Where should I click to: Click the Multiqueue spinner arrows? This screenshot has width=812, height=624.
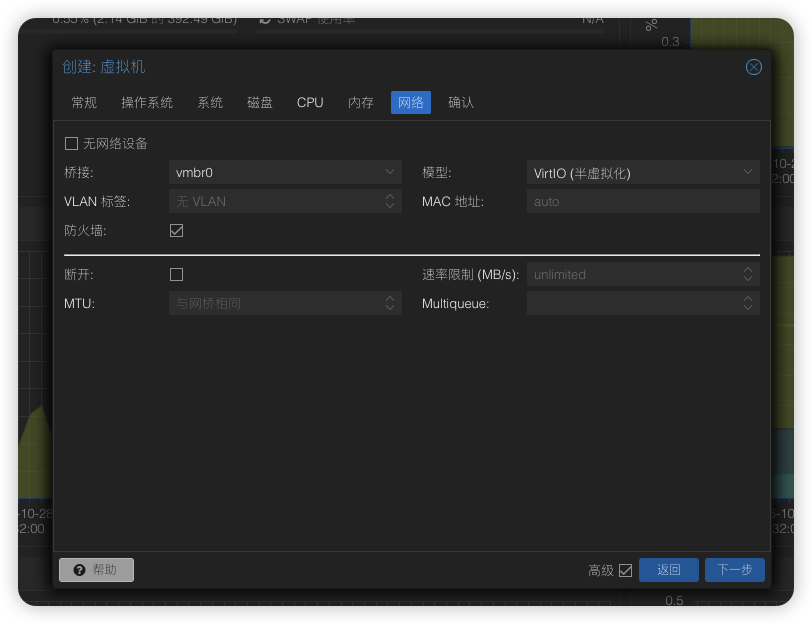tap(748, 303)
